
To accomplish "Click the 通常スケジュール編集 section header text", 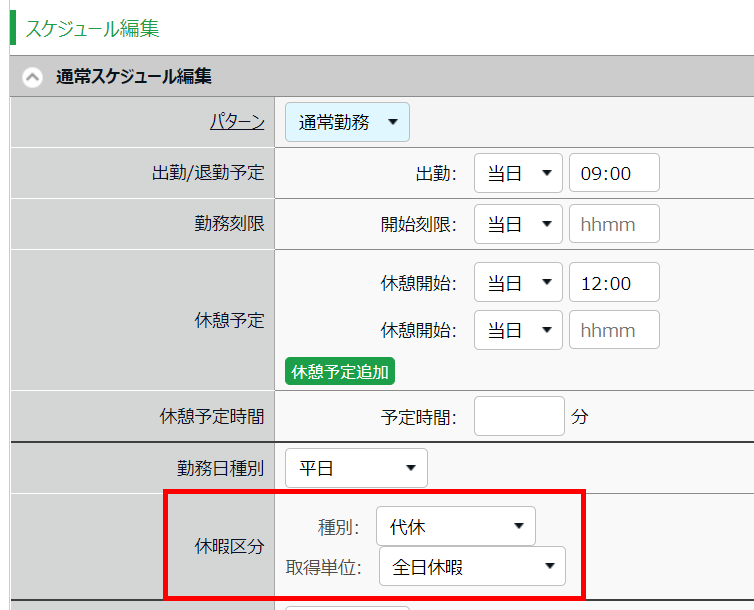I will coord(133,77).
